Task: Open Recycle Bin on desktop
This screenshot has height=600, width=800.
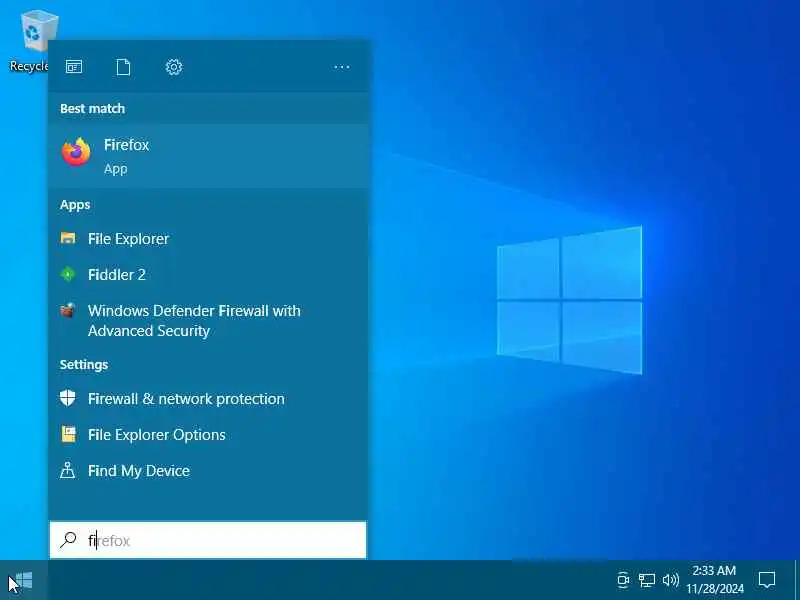Action: [33, 42]
